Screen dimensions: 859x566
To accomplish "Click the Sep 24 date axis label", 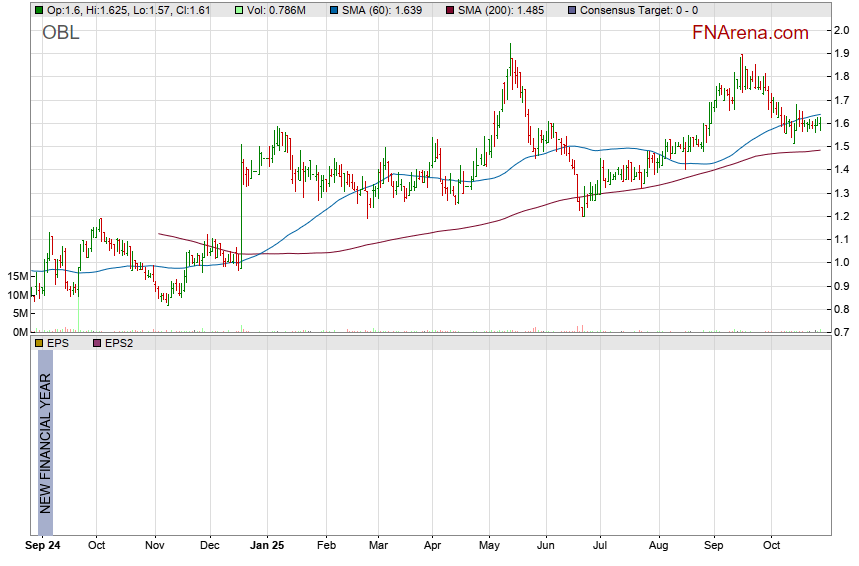I will [44, 547].
